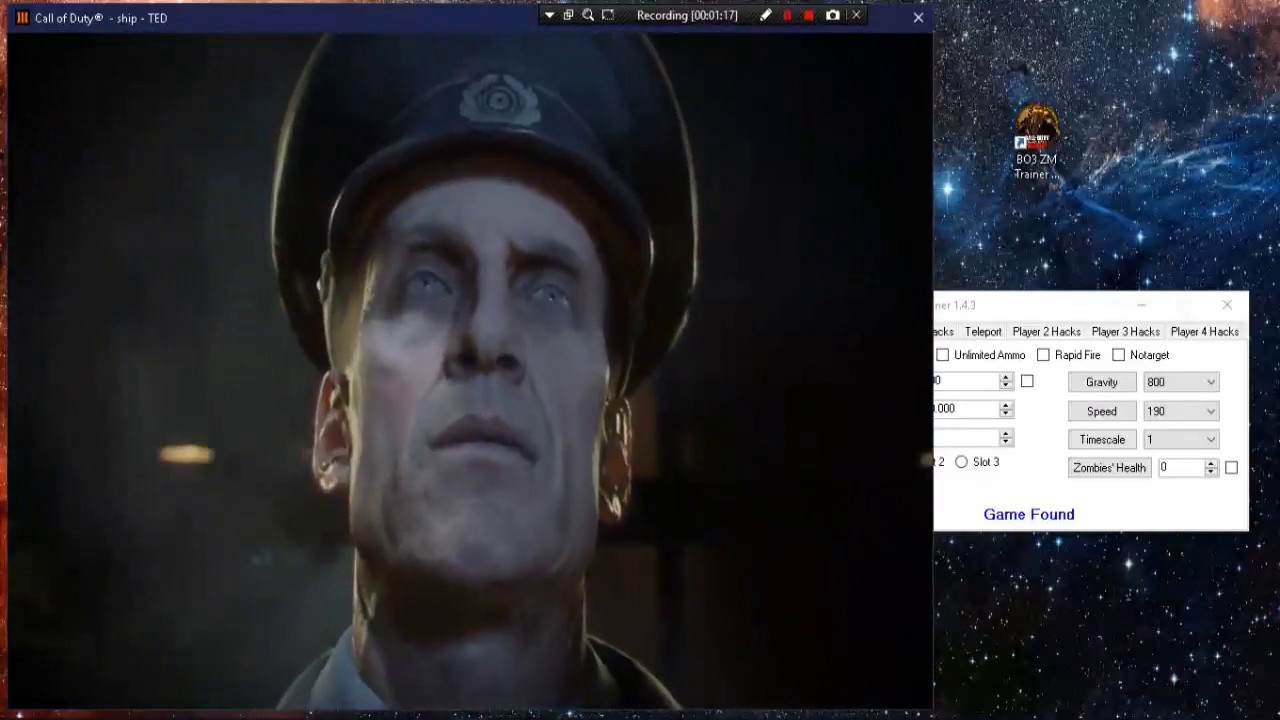Click the Gravity button
This screenshot has height=720, width=1280.
point(1101,382)
